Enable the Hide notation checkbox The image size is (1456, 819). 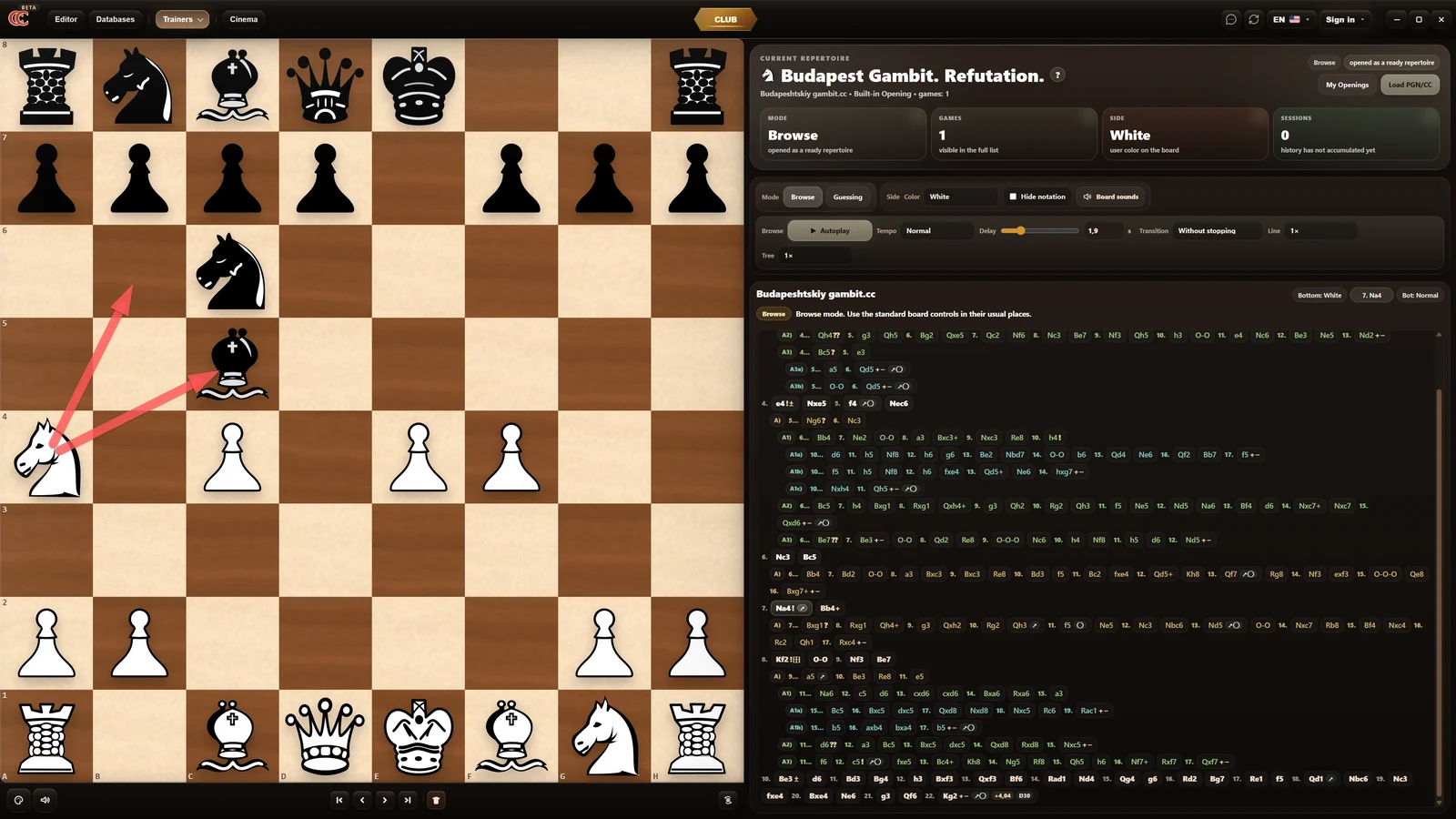tap(1013, 197)
